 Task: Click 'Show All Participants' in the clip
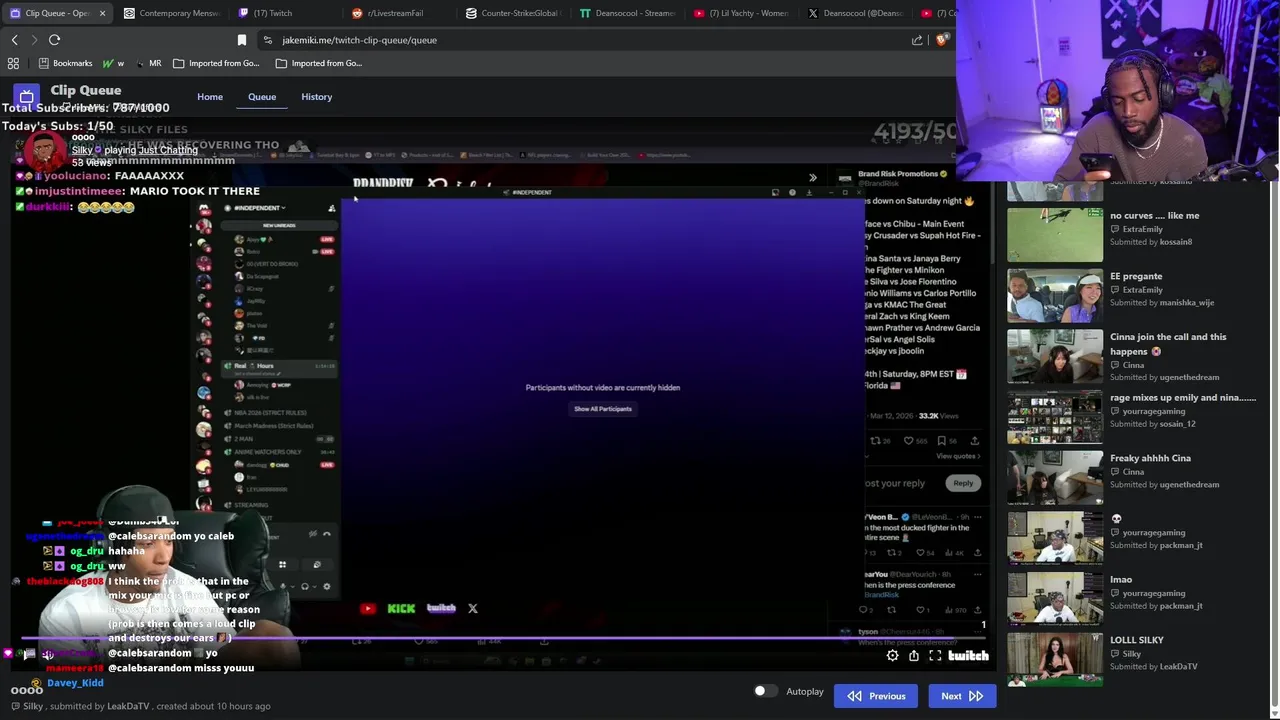603,409
